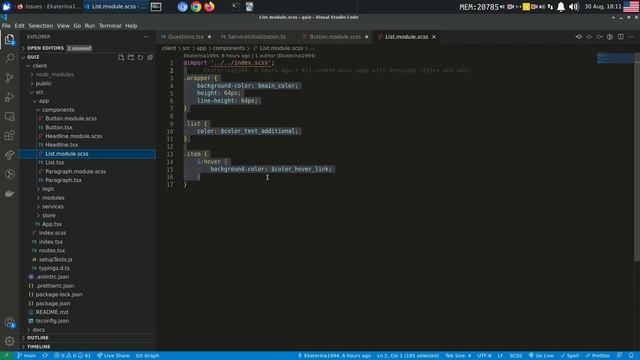Open the Help menu
The height and width of the screenshot is (360, 640).
[131, 26]
